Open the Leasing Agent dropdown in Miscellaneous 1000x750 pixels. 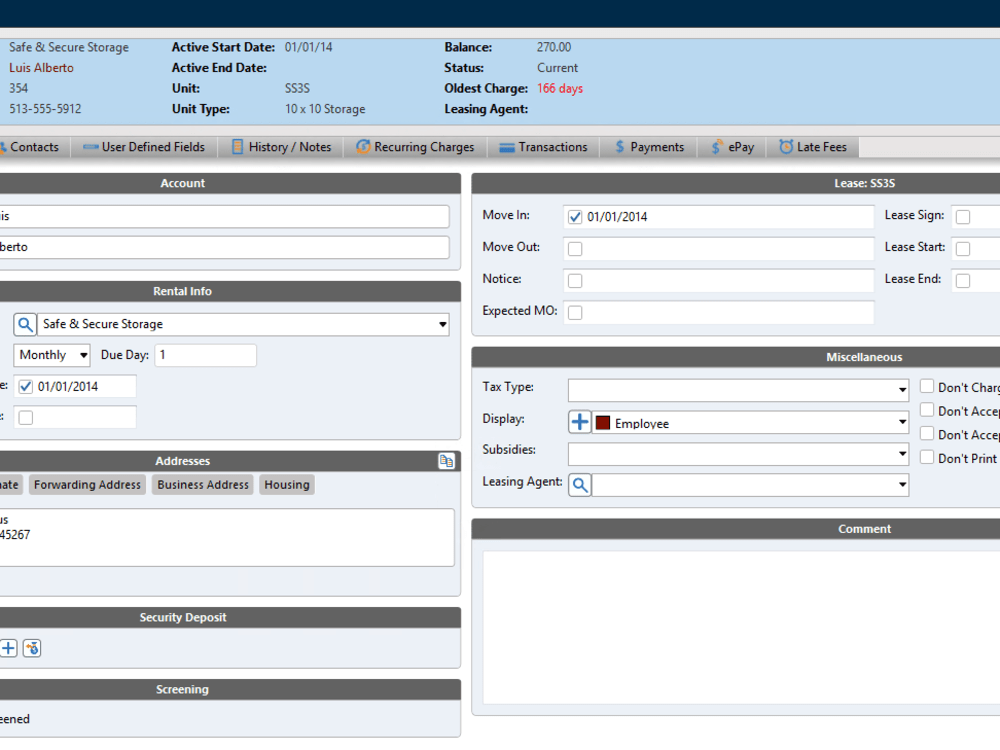point(902,485)
